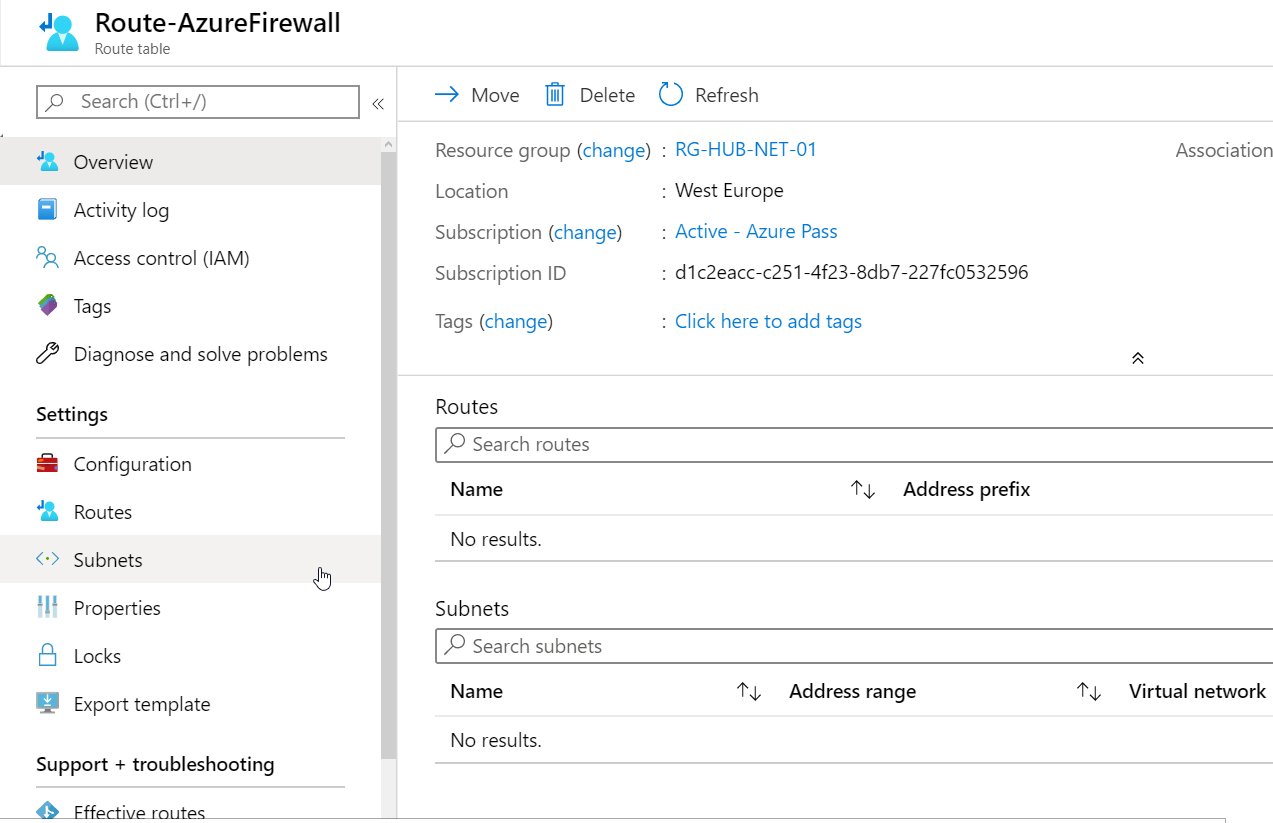Click the Move toolbar button label
Viewport: 1273px width, 823px height.
[x=495, y=95]
